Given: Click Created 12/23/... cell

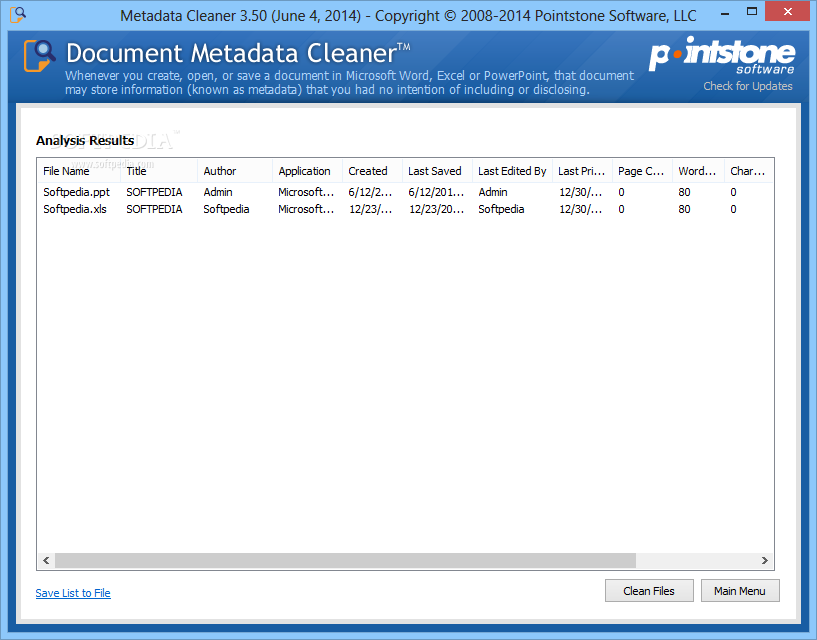Looking at the screenshot, I should click(x=371, y=210).
